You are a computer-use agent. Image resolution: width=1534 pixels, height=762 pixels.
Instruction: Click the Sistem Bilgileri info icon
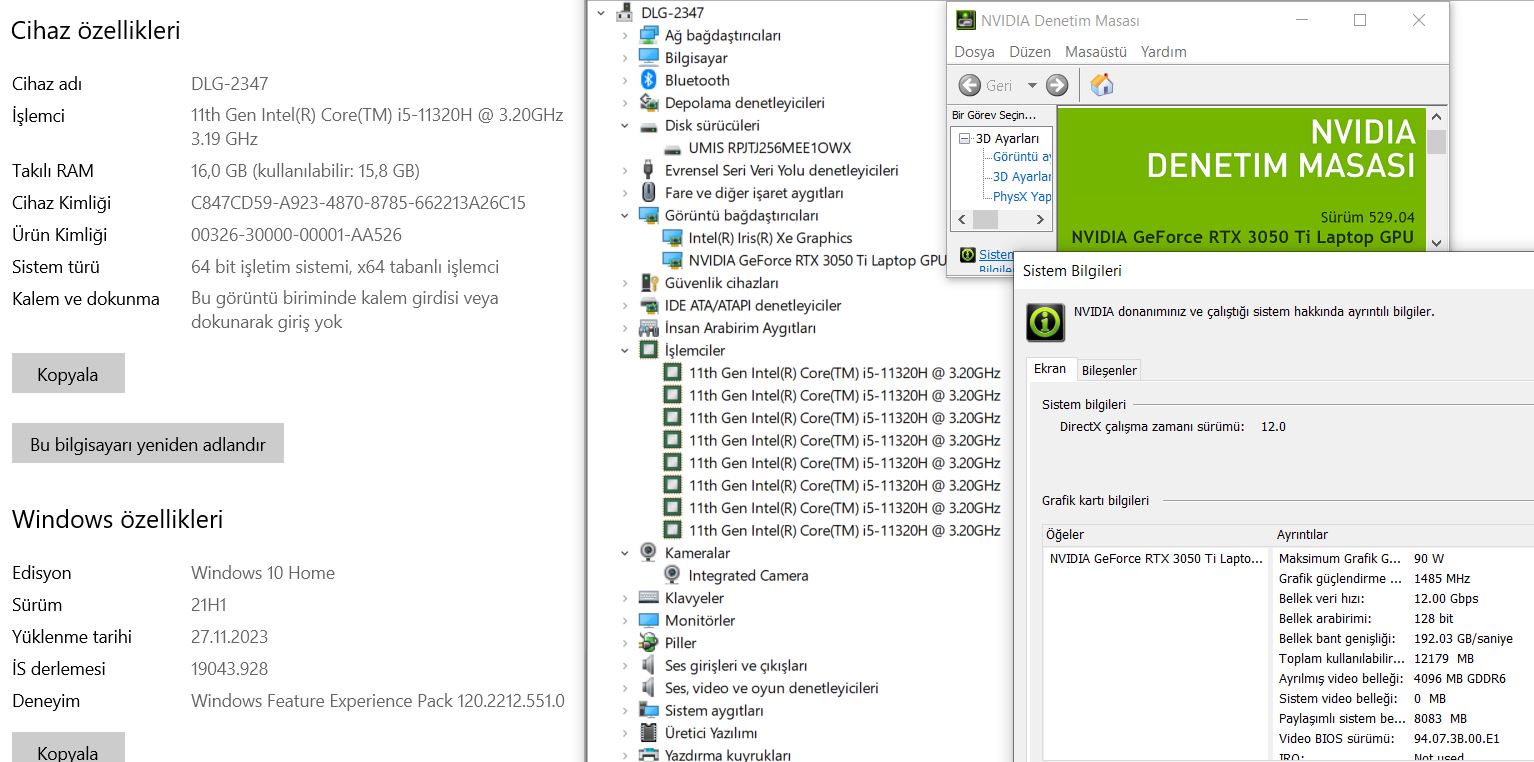(x=1045, y=323)
